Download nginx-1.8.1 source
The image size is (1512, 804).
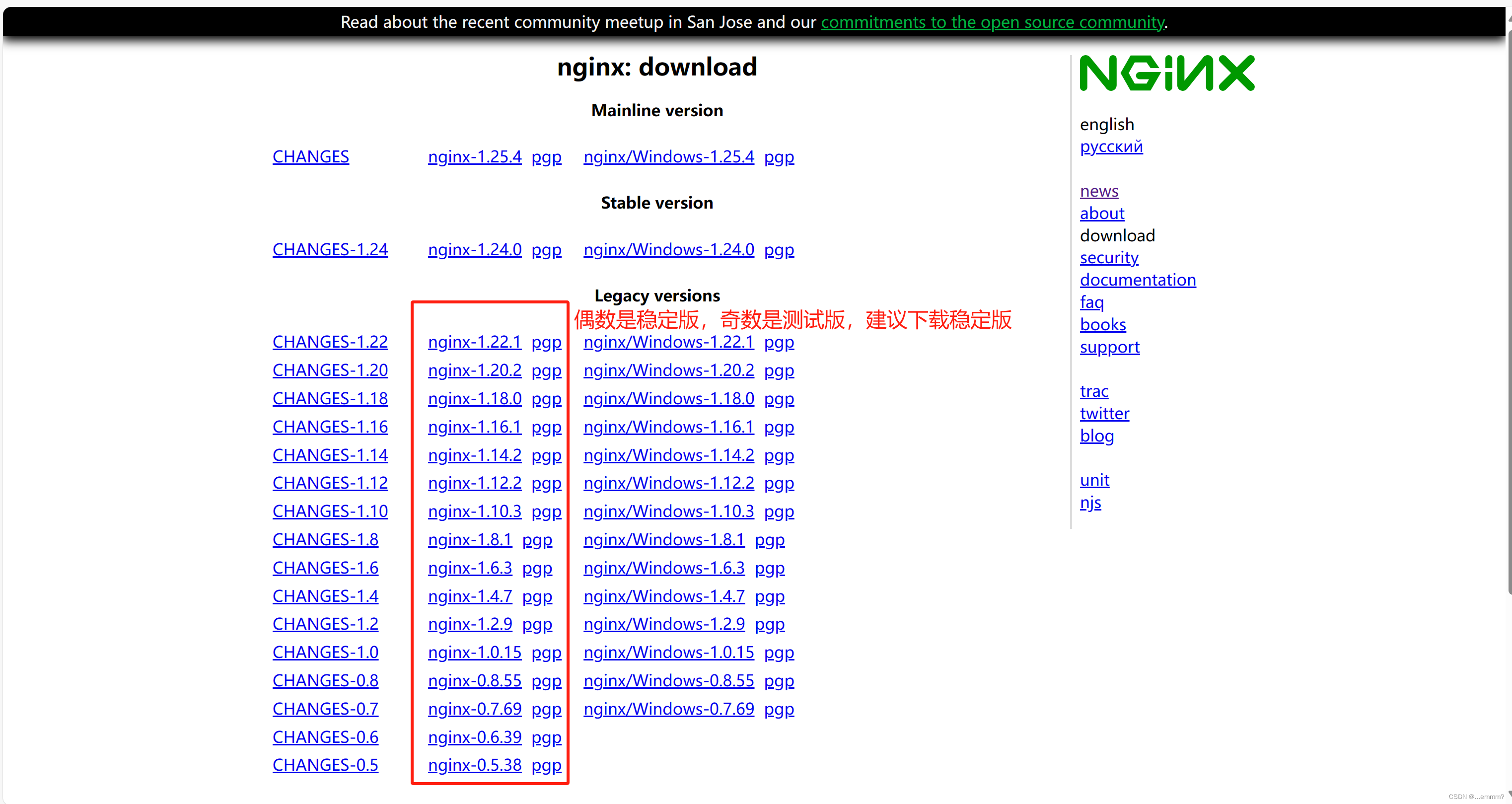click(x=470, y=539)
